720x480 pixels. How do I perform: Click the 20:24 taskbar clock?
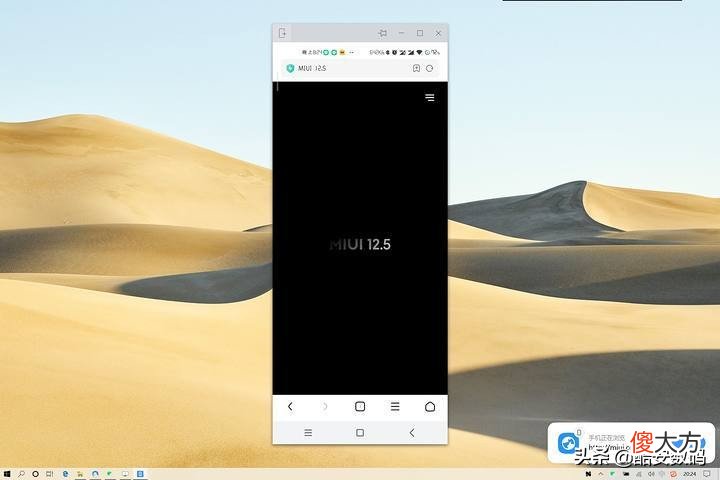click(689, 474)
